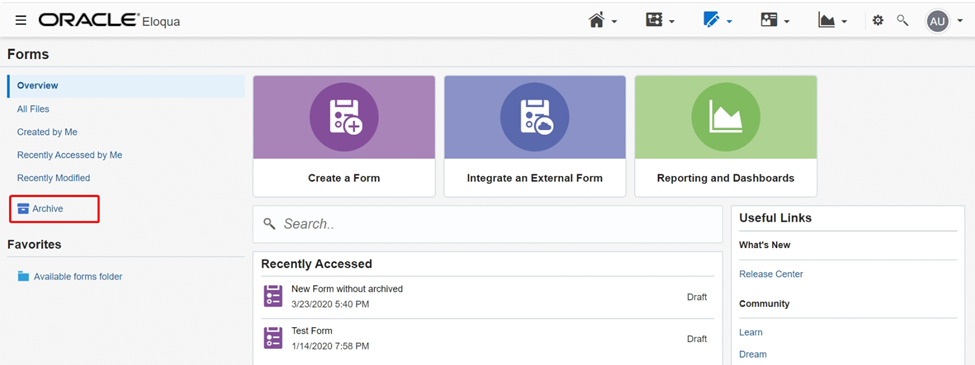975x365 pixels.
Task: Click form icon for Test Form
Action: 273,338
